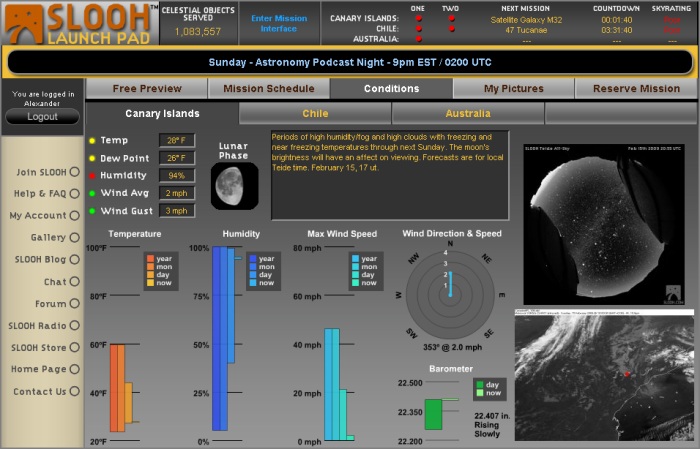700x449 pixels.
Task: Select the Chat circle button
Action: (x=75, y=282)
